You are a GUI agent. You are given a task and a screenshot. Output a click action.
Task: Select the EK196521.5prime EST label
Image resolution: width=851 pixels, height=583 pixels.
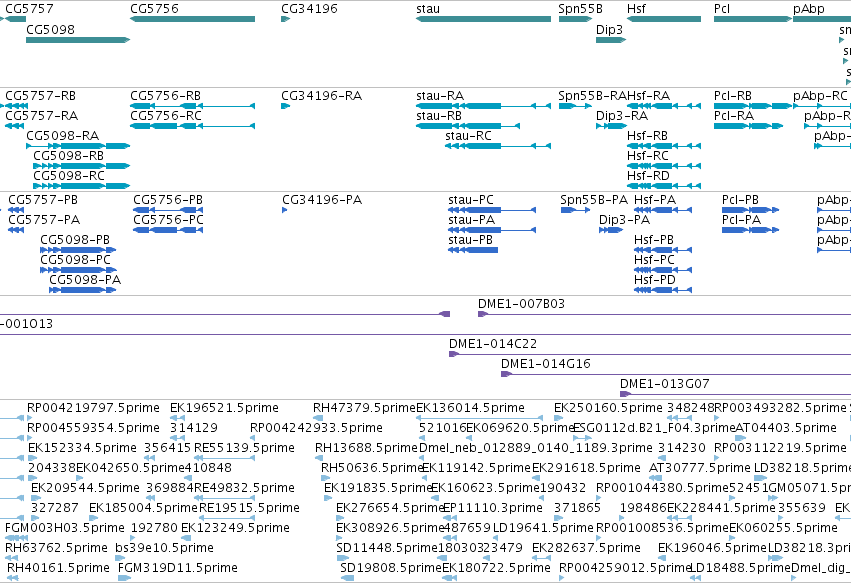[x=224, y=408]
